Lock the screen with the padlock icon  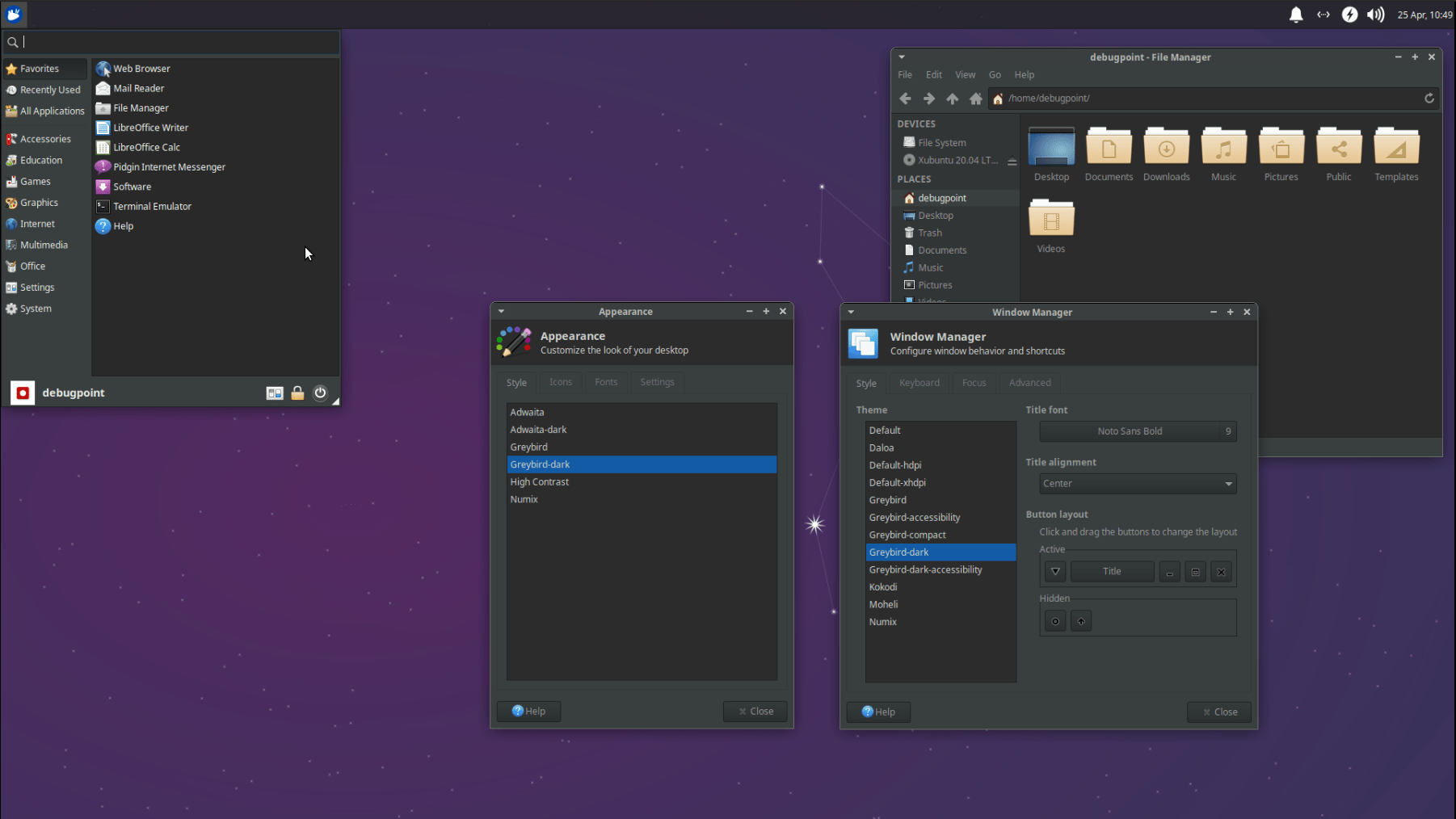point(297,393)
